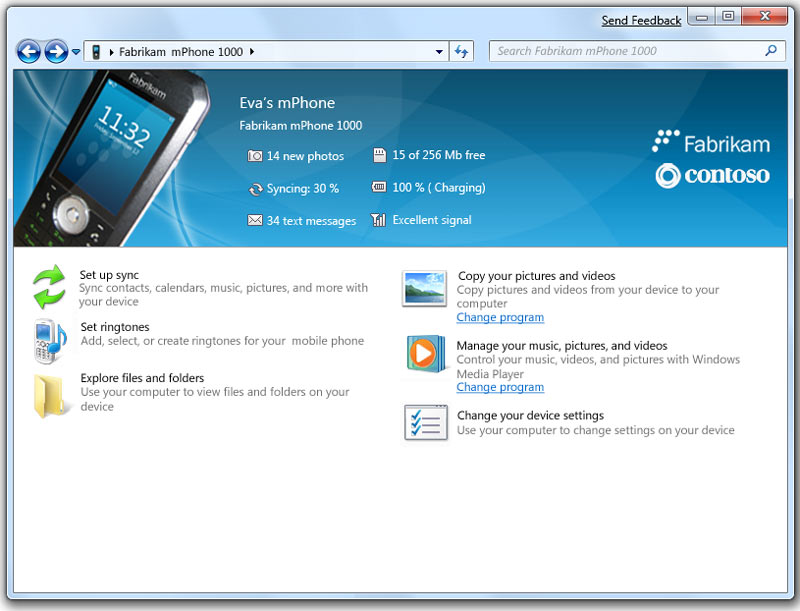The width and height of the screenshot is (800, 611).
Task: Open Copy your pictures and videos
Action: pos(536,276)
